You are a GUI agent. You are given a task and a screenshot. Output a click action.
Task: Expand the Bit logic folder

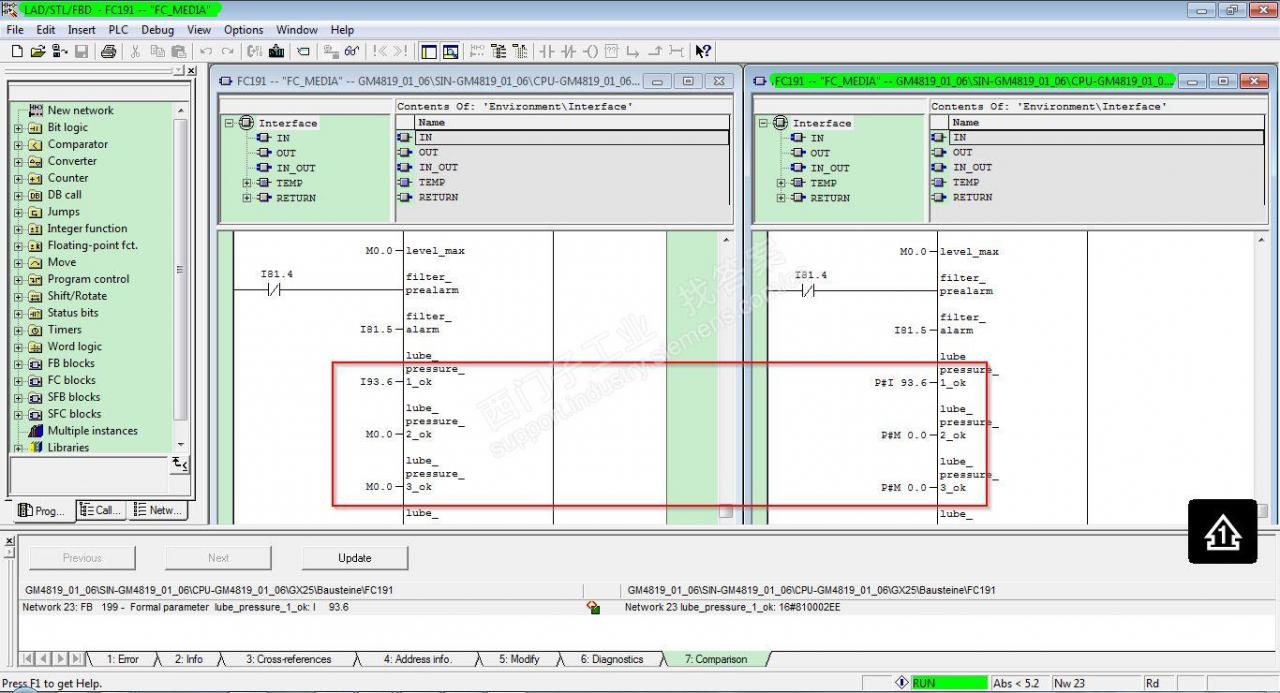coord(18,128)
